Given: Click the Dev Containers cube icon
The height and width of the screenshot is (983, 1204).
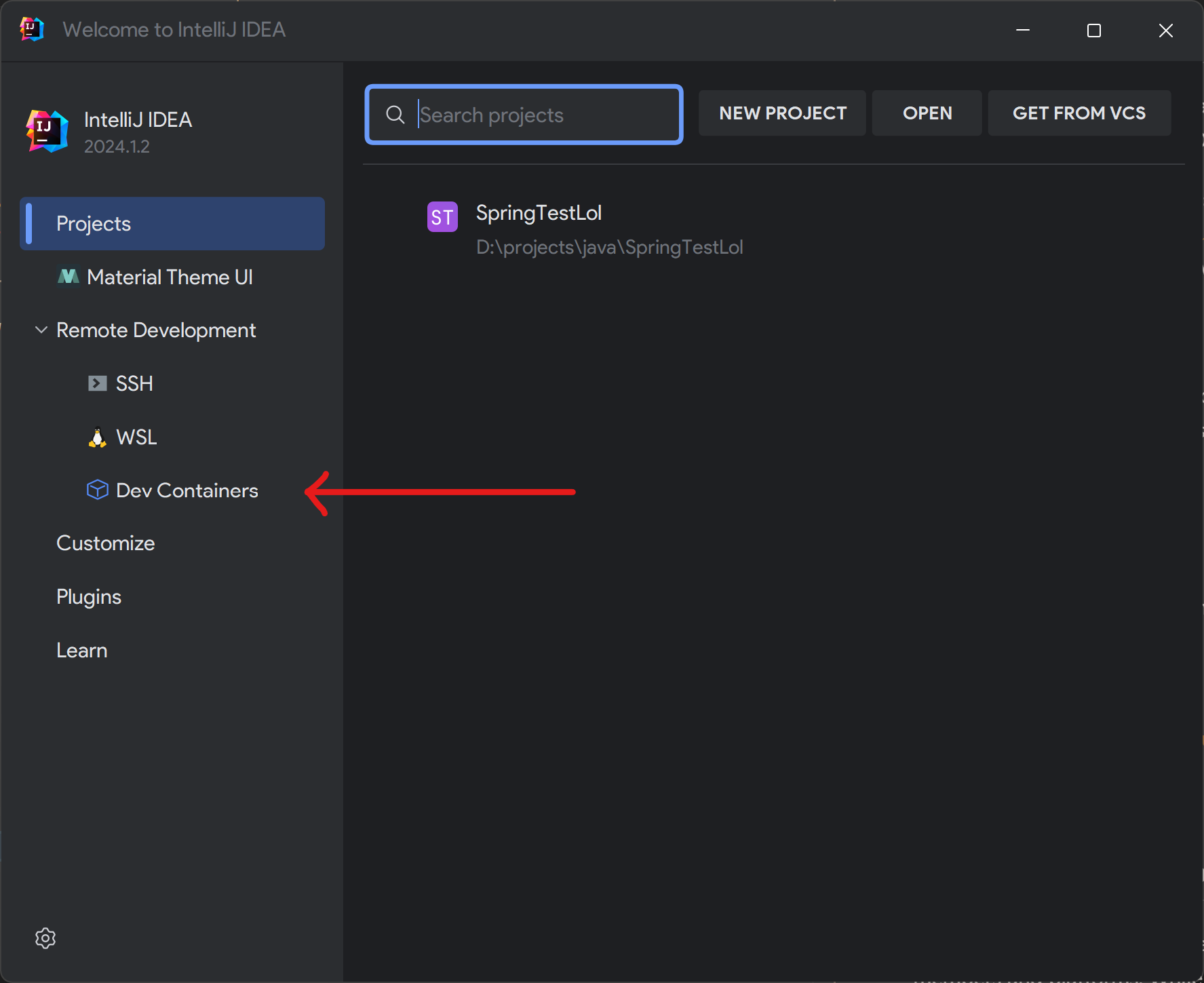Looking at the screenshot, I should (x=98, y=490).
